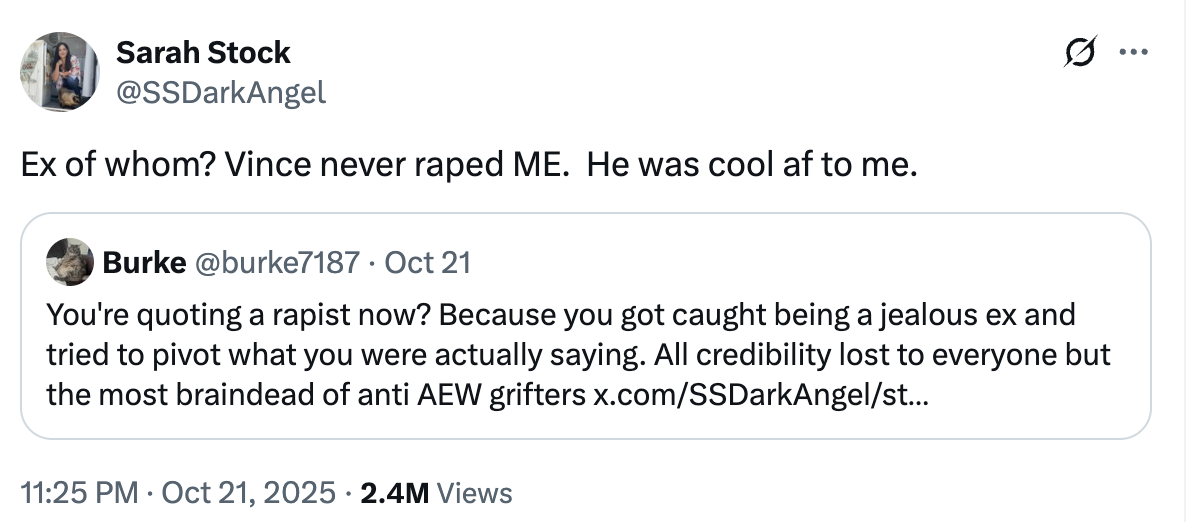
Task: Open Sarah Stock's profile avatar
Action: pos(59,71)
